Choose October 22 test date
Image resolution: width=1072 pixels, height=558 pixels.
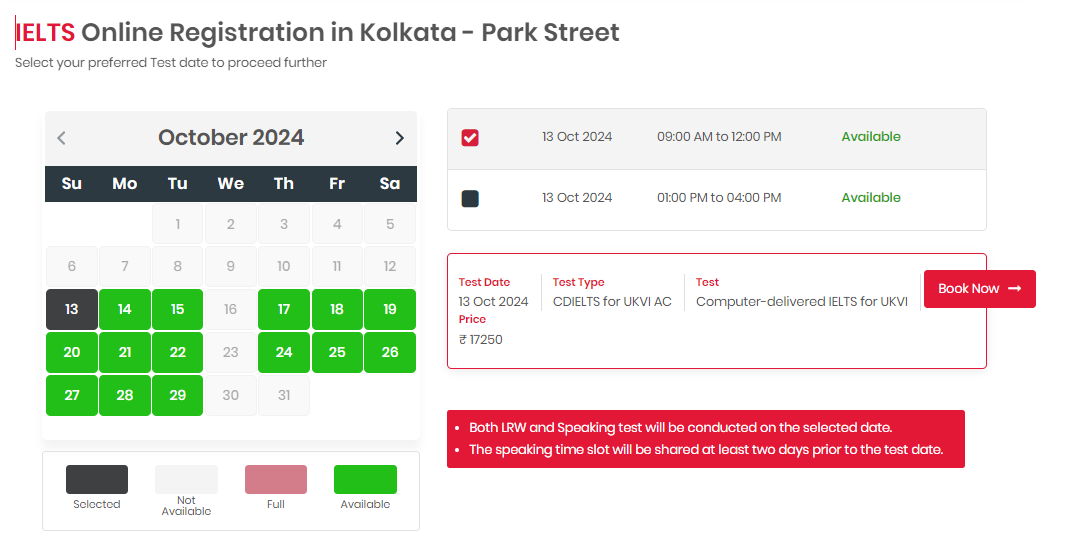178,352
